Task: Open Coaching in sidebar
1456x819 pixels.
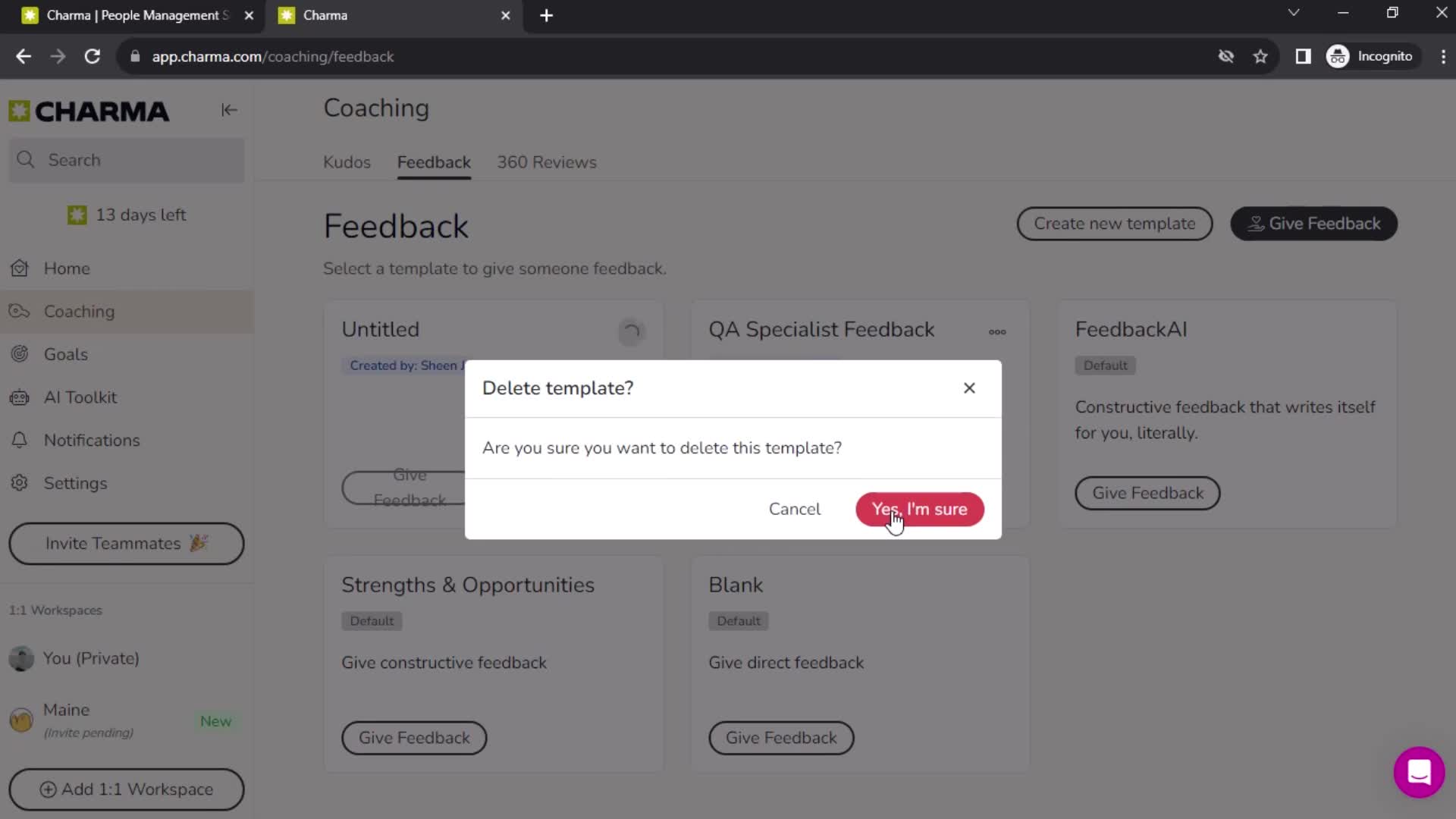Action: 127,312
